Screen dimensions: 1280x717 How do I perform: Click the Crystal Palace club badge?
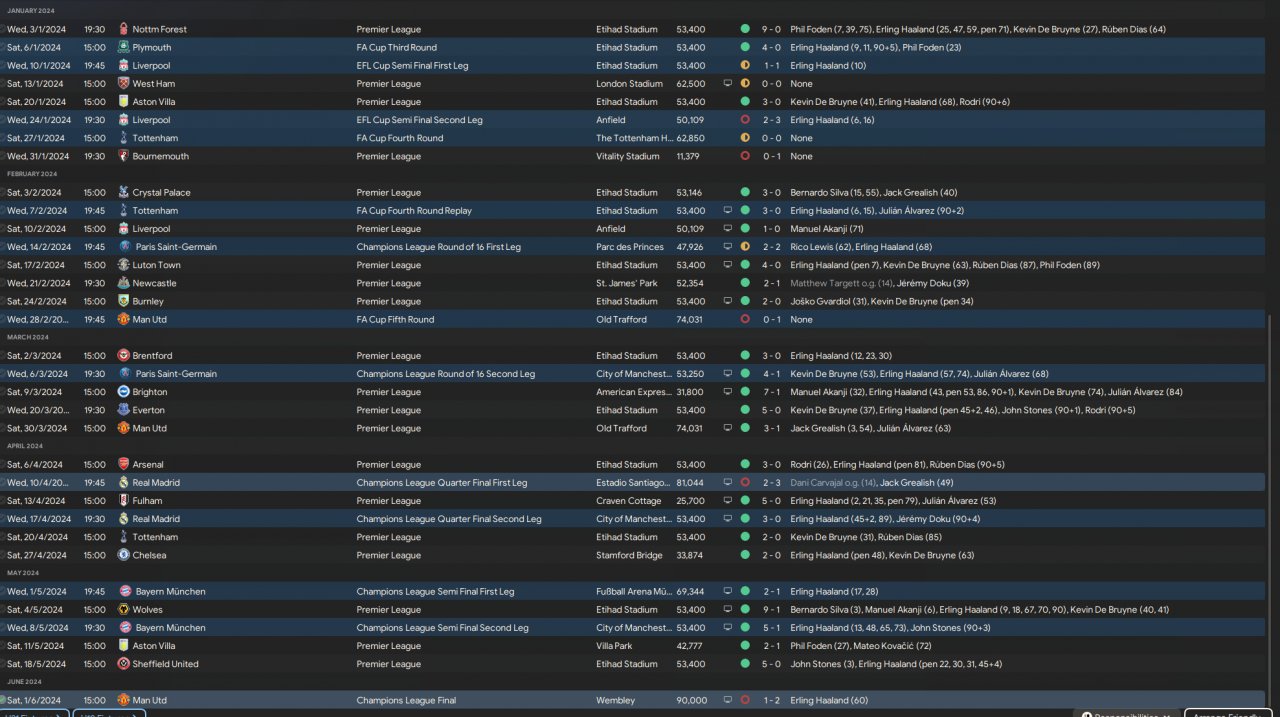(x=124, y=192)
